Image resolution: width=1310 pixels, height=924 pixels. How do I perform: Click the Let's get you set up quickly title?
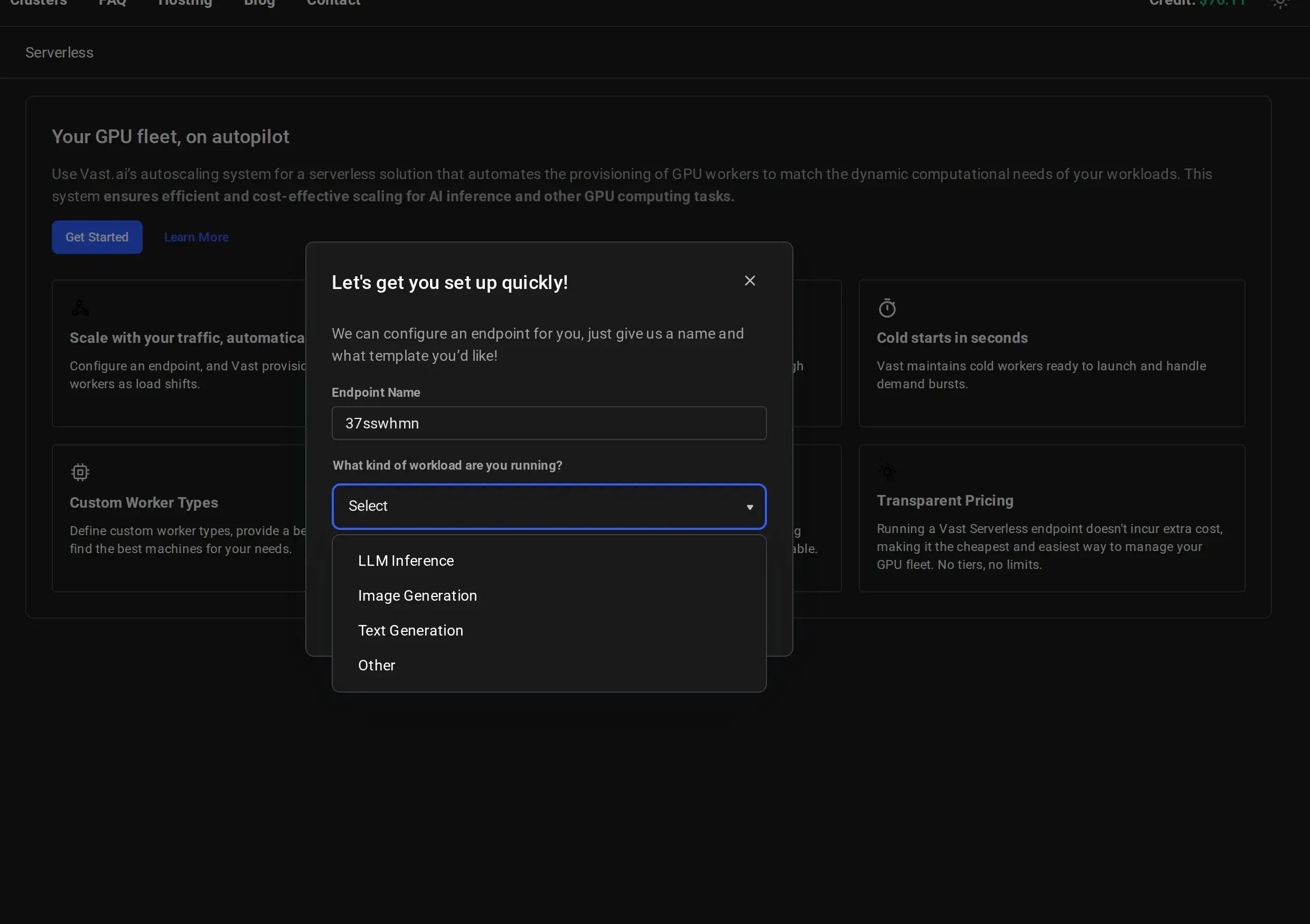[x=450, y=283]
